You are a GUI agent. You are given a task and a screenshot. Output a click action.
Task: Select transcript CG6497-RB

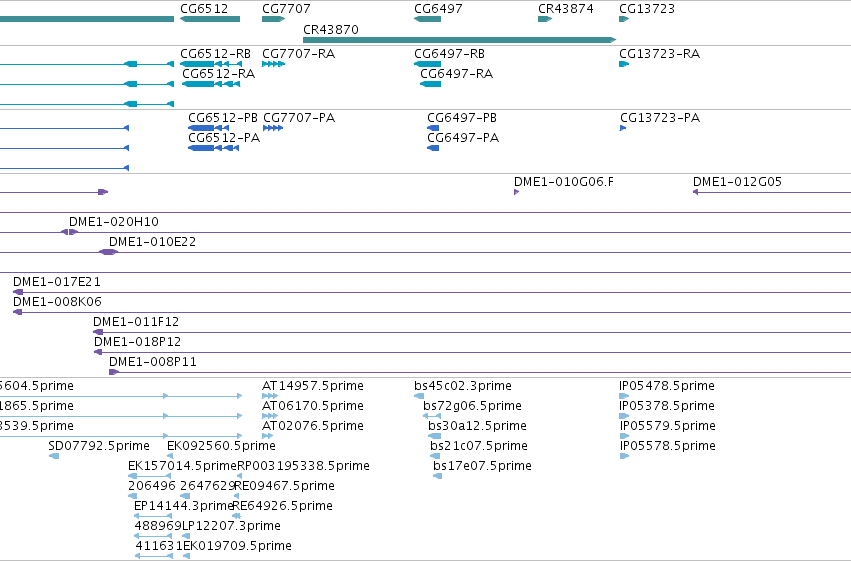pyautogui.click(x=428, y=64)
